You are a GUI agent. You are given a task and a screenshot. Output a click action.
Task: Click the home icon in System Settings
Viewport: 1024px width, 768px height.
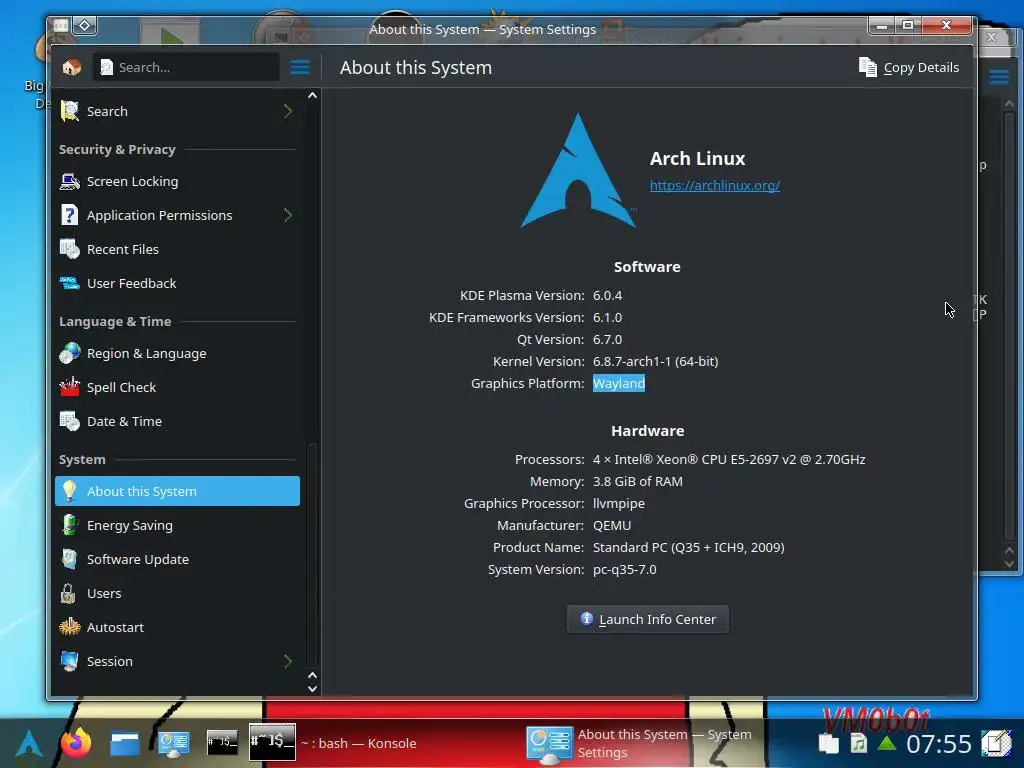[x=71, y=67]
